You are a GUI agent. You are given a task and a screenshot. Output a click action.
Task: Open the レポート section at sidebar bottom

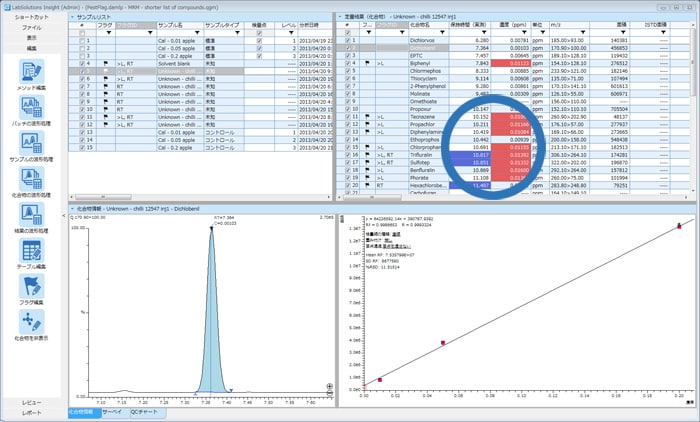click(31, 413)
